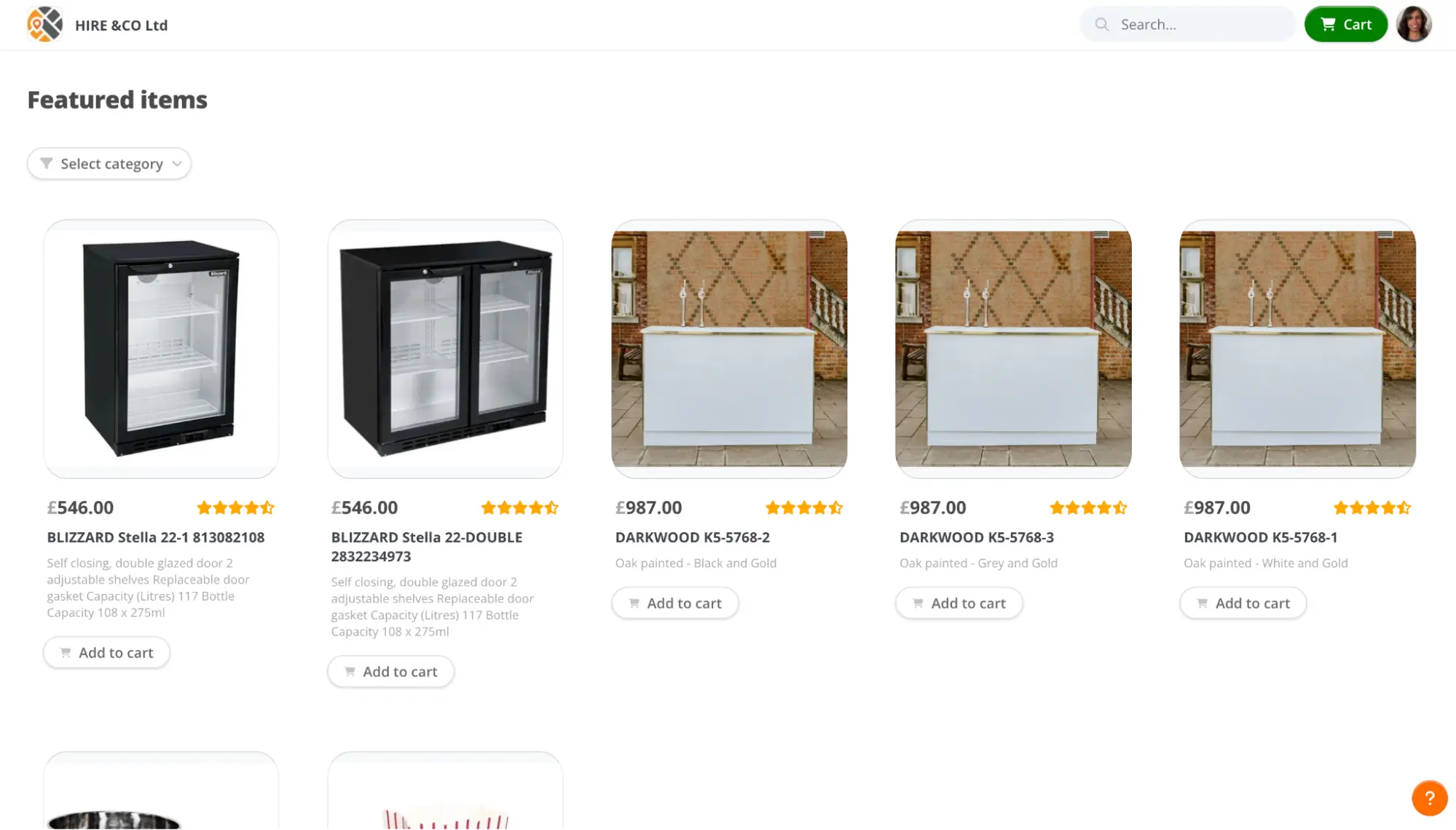The height and width of the screenshot is (830, 1456).
Task: Open the user profile avatar
Action: [x=1414, y=24]
